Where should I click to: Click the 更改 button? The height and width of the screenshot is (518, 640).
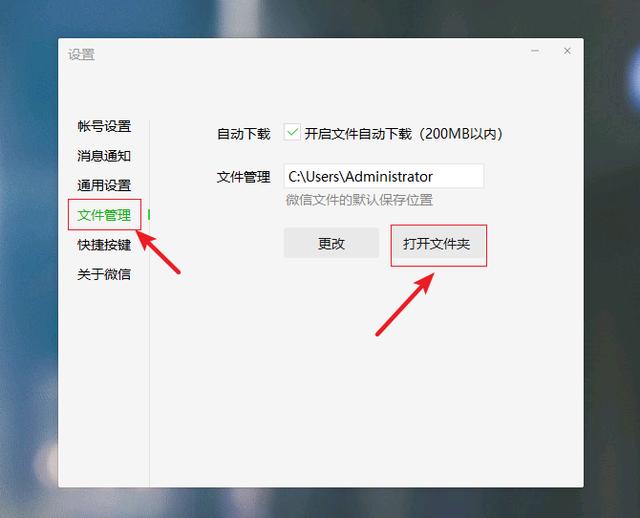pyautogui.click(x=331, y=244)
